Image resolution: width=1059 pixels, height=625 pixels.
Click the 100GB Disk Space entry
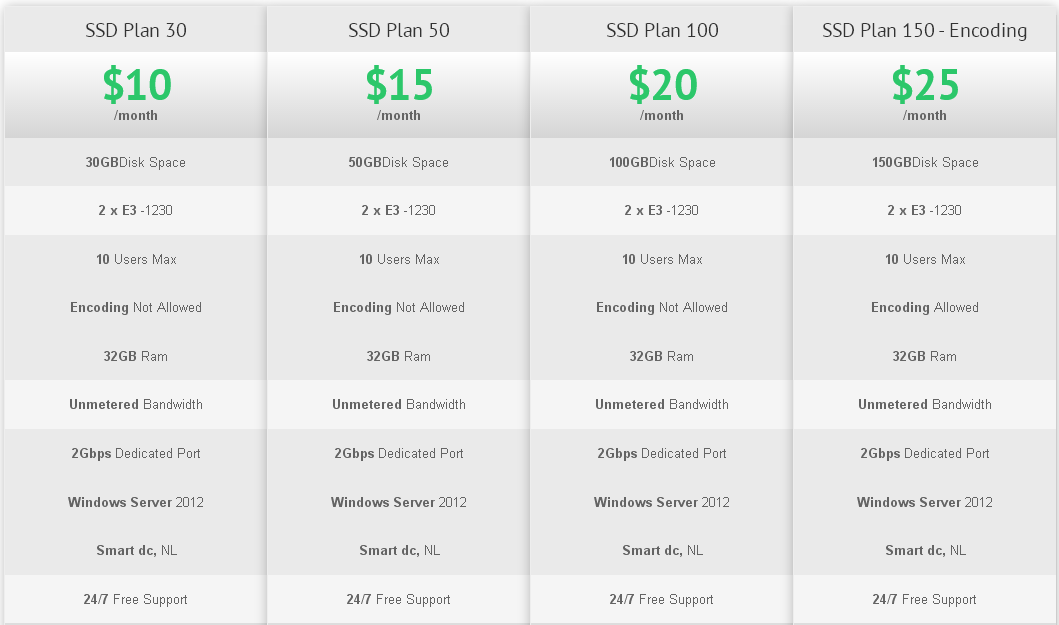[662, 162]
